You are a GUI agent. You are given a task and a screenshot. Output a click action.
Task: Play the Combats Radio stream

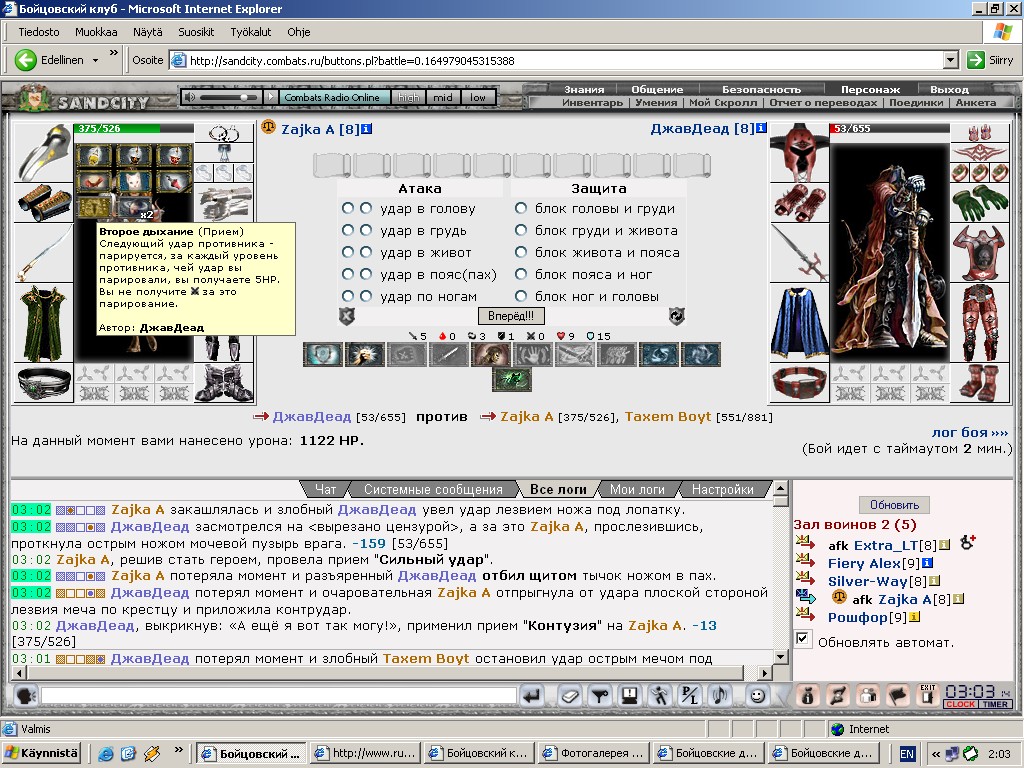coord(271,97)
